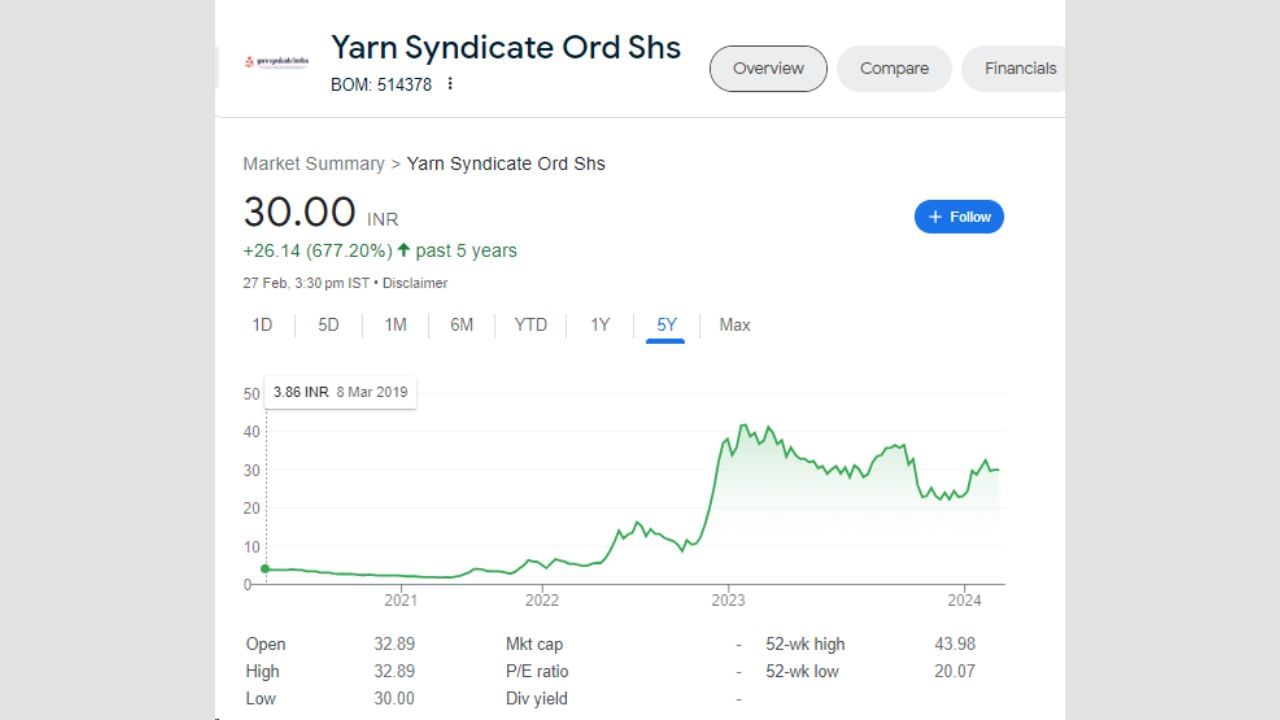Open the Disclaimer link
Screen dimensions: 1280x720
(x=415, y=283)
